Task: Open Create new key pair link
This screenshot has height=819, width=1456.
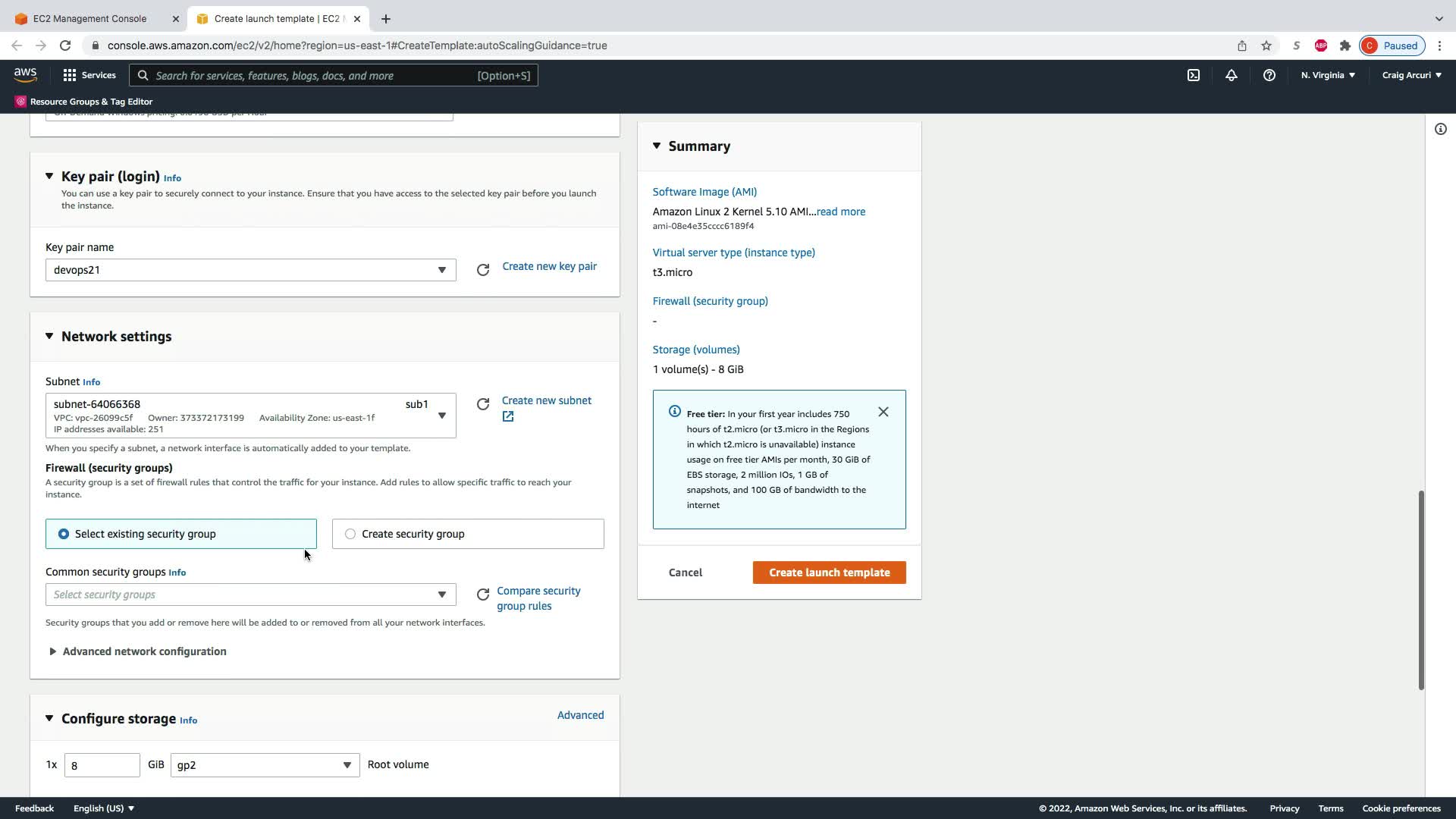Action: (x=549, y=266)
